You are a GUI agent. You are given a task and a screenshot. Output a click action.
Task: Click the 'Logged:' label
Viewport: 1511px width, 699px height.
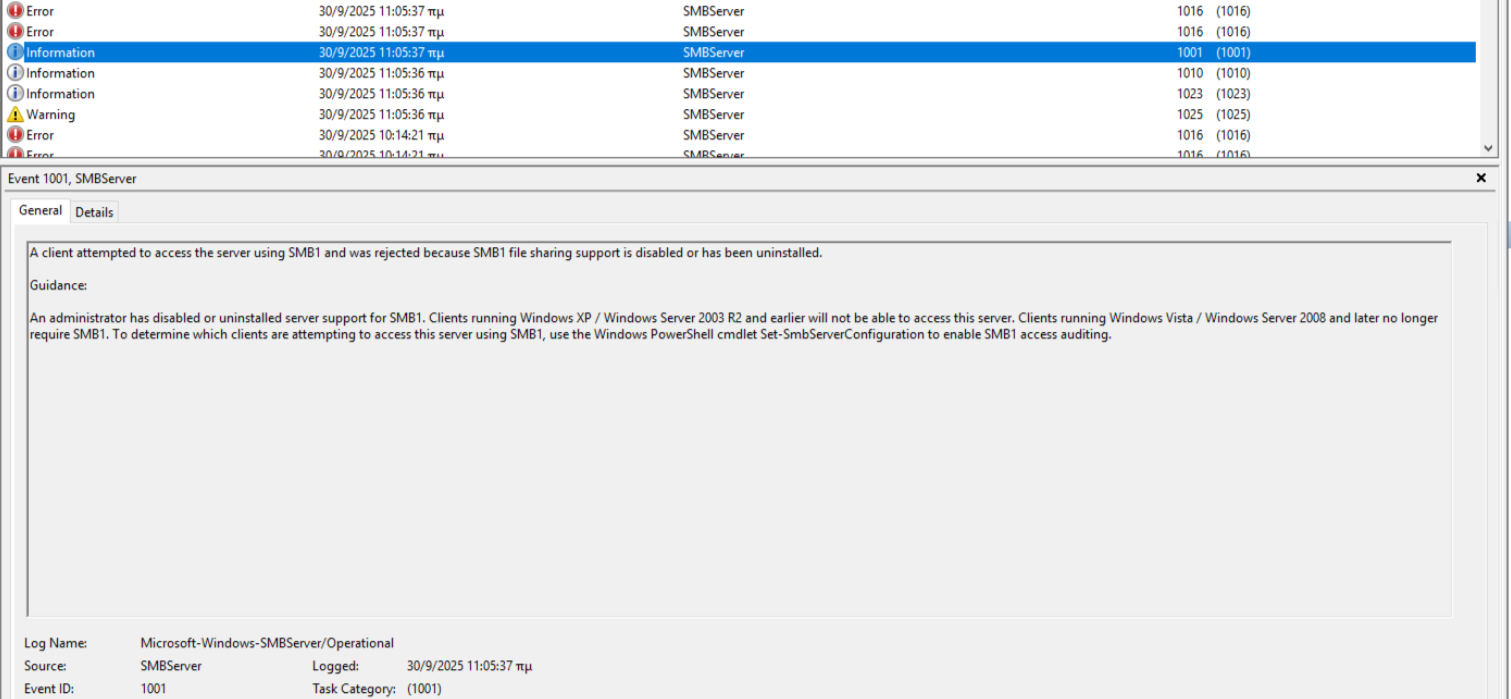335,666
